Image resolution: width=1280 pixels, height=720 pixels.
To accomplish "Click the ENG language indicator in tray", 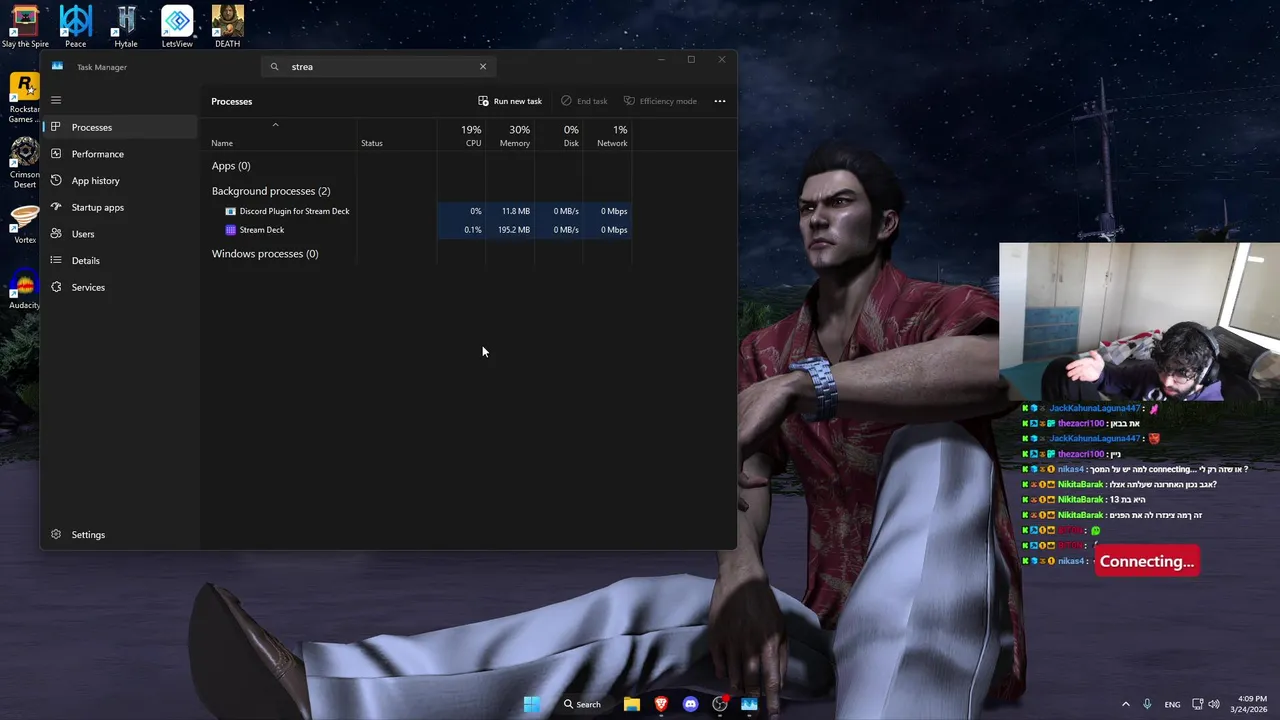I will [x=1172, y=704].
